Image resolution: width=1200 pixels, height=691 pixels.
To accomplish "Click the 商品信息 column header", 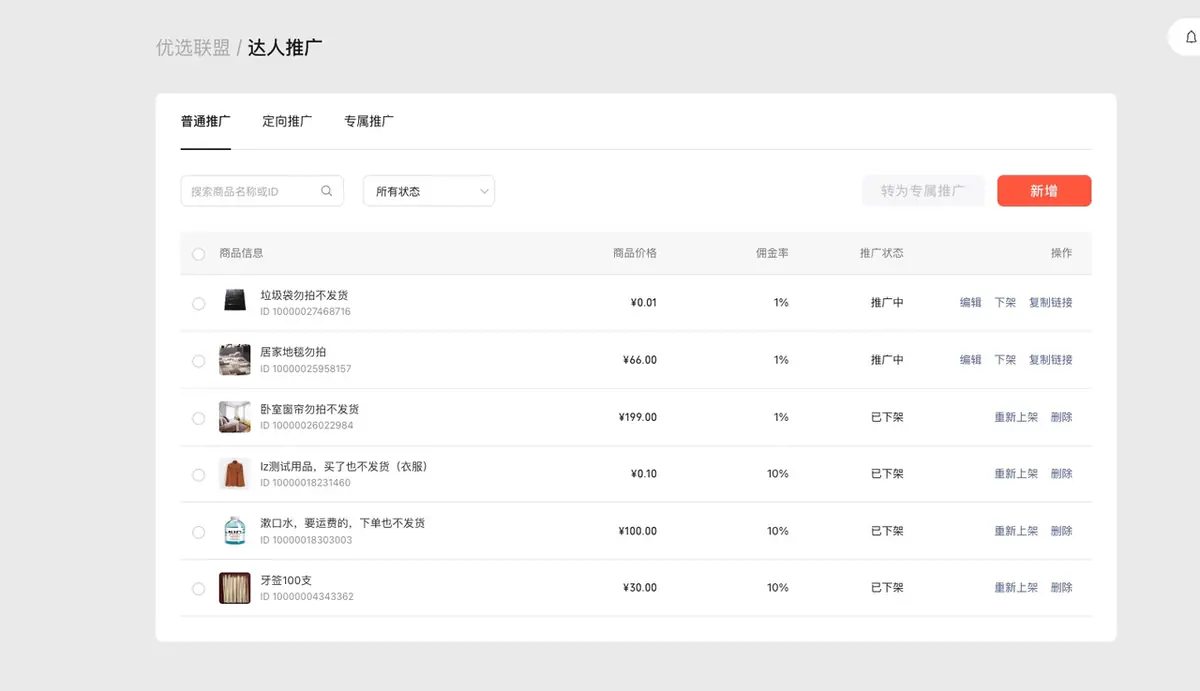I will point(241,253).
